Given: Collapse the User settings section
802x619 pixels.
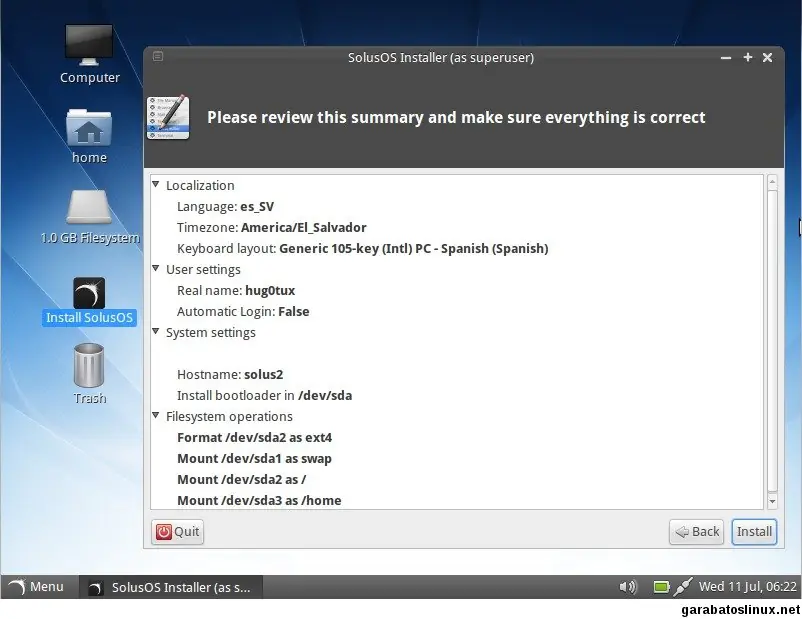Looking at the screenshot, I should coord(156,269).
